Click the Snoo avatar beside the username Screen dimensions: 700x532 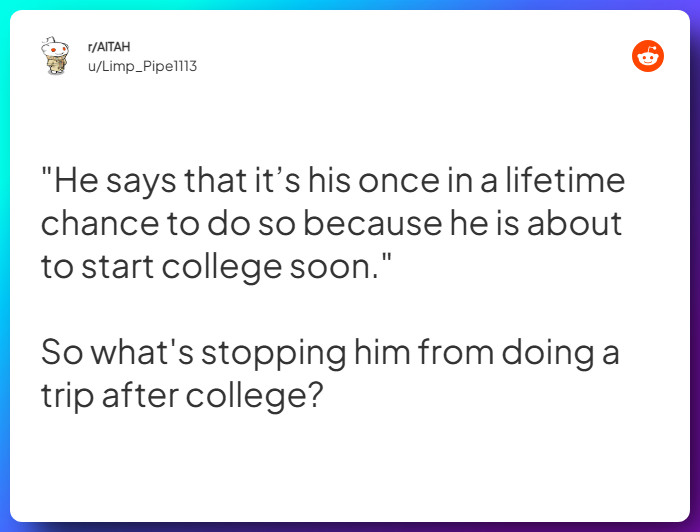tap(53, 56)
